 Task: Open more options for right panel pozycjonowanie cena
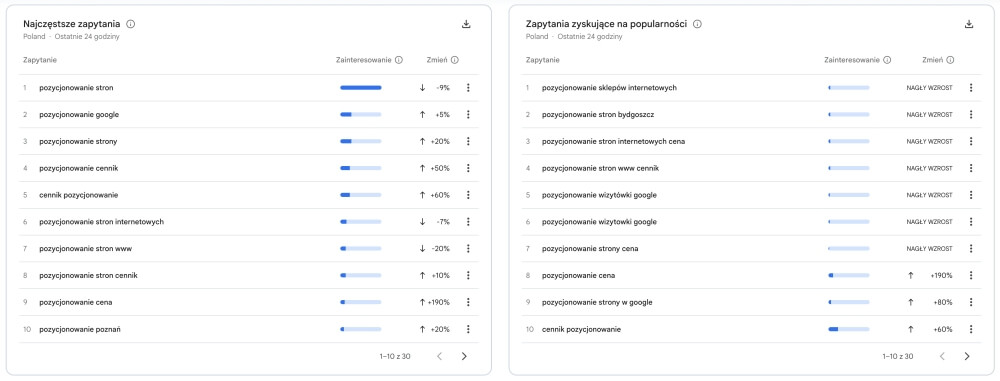click(971, 276)
